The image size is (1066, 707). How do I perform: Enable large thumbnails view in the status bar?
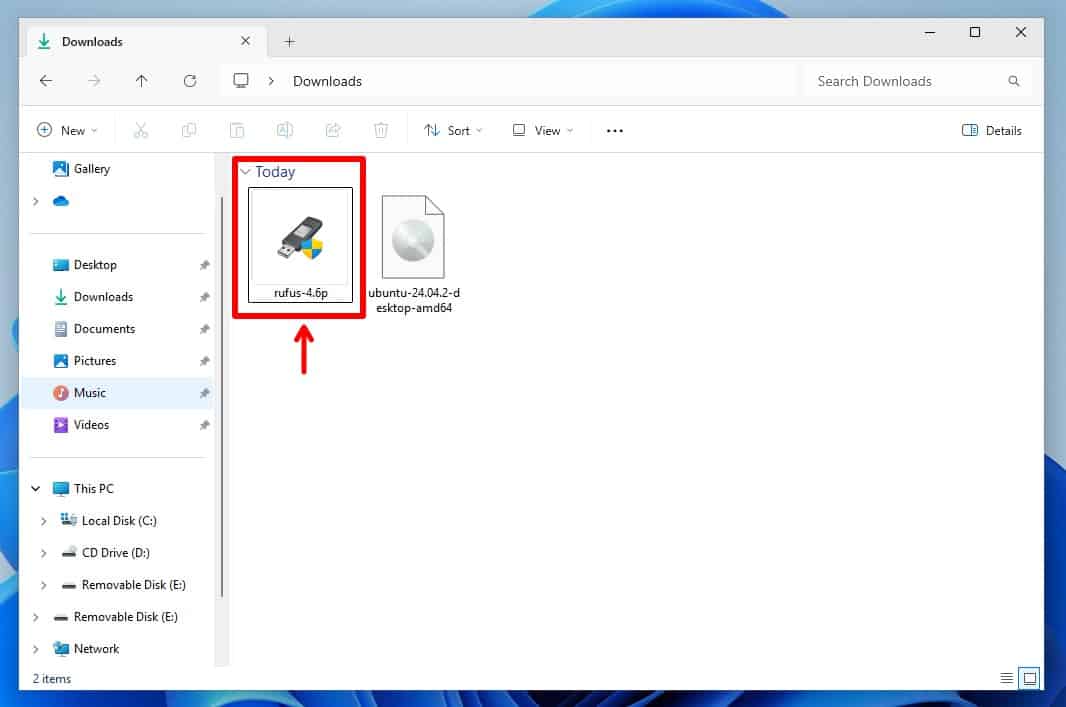point(1028,678)
